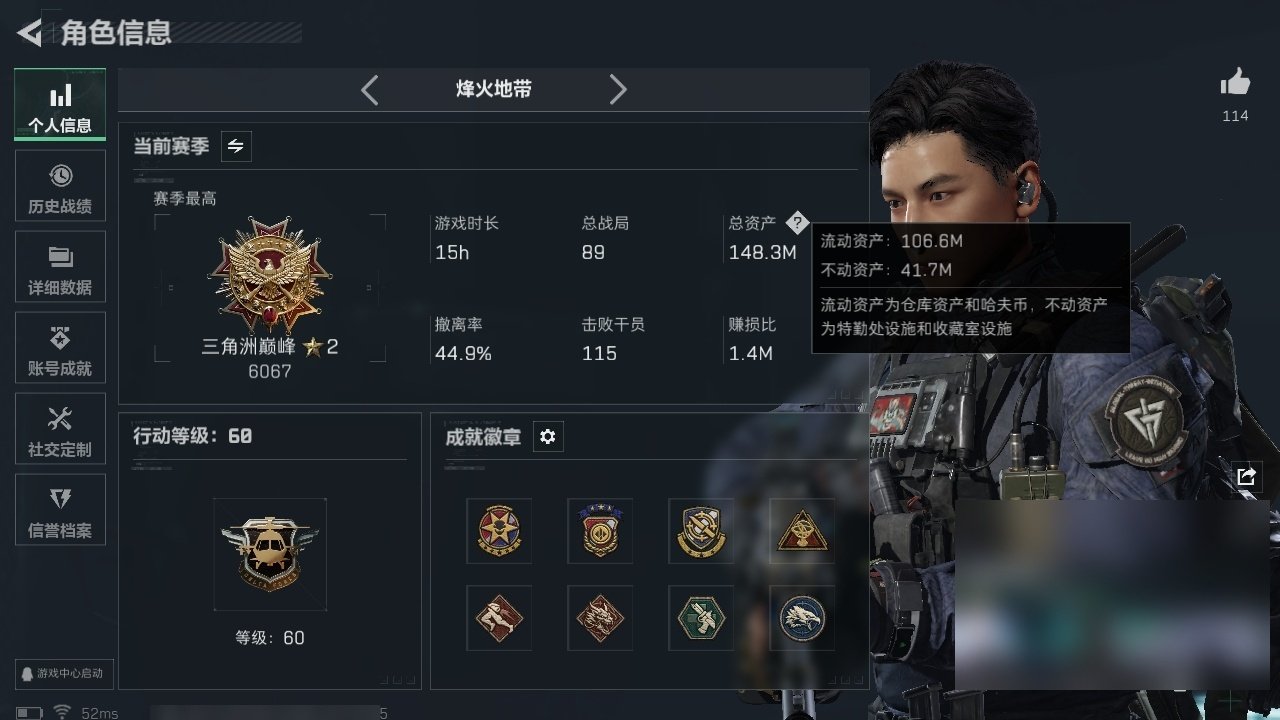Open the 烽火地带 mode selector
This screenshot has height=720, width=1280.
494,90
